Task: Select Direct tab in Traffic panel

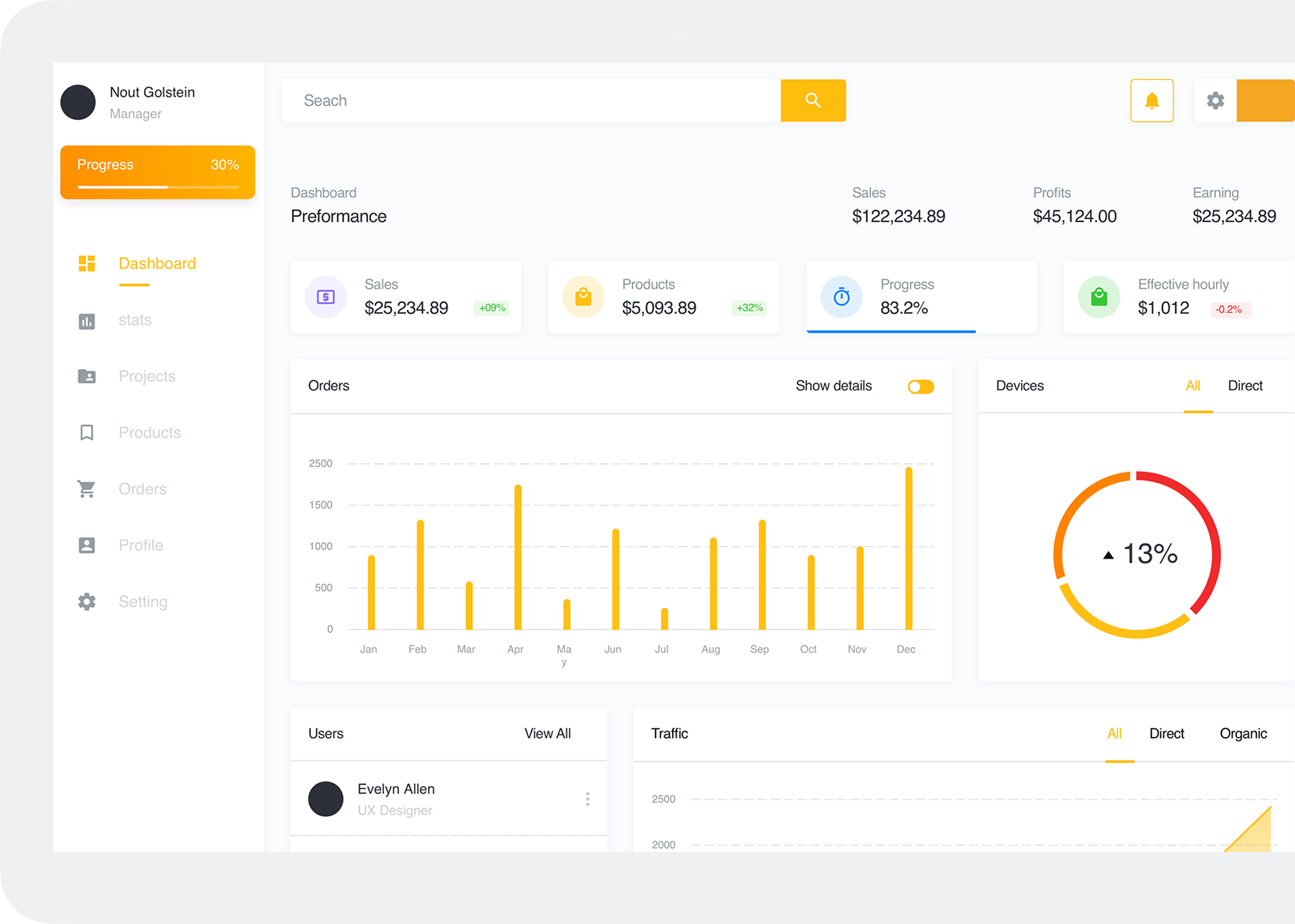Action: 1166,734
